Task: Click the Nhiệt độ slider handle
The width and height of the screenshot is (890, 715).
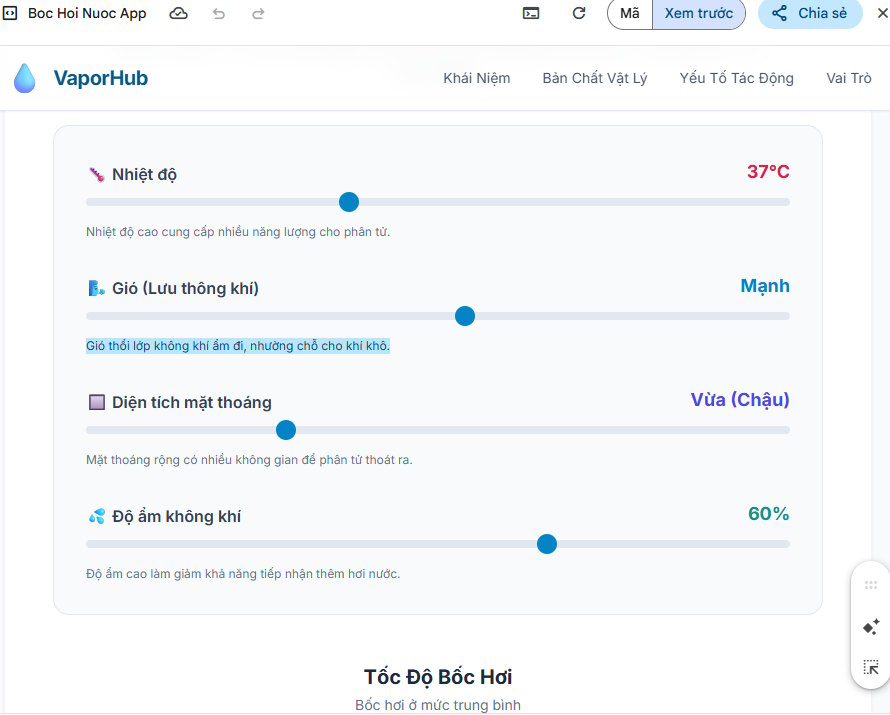Action: (349, 202)
